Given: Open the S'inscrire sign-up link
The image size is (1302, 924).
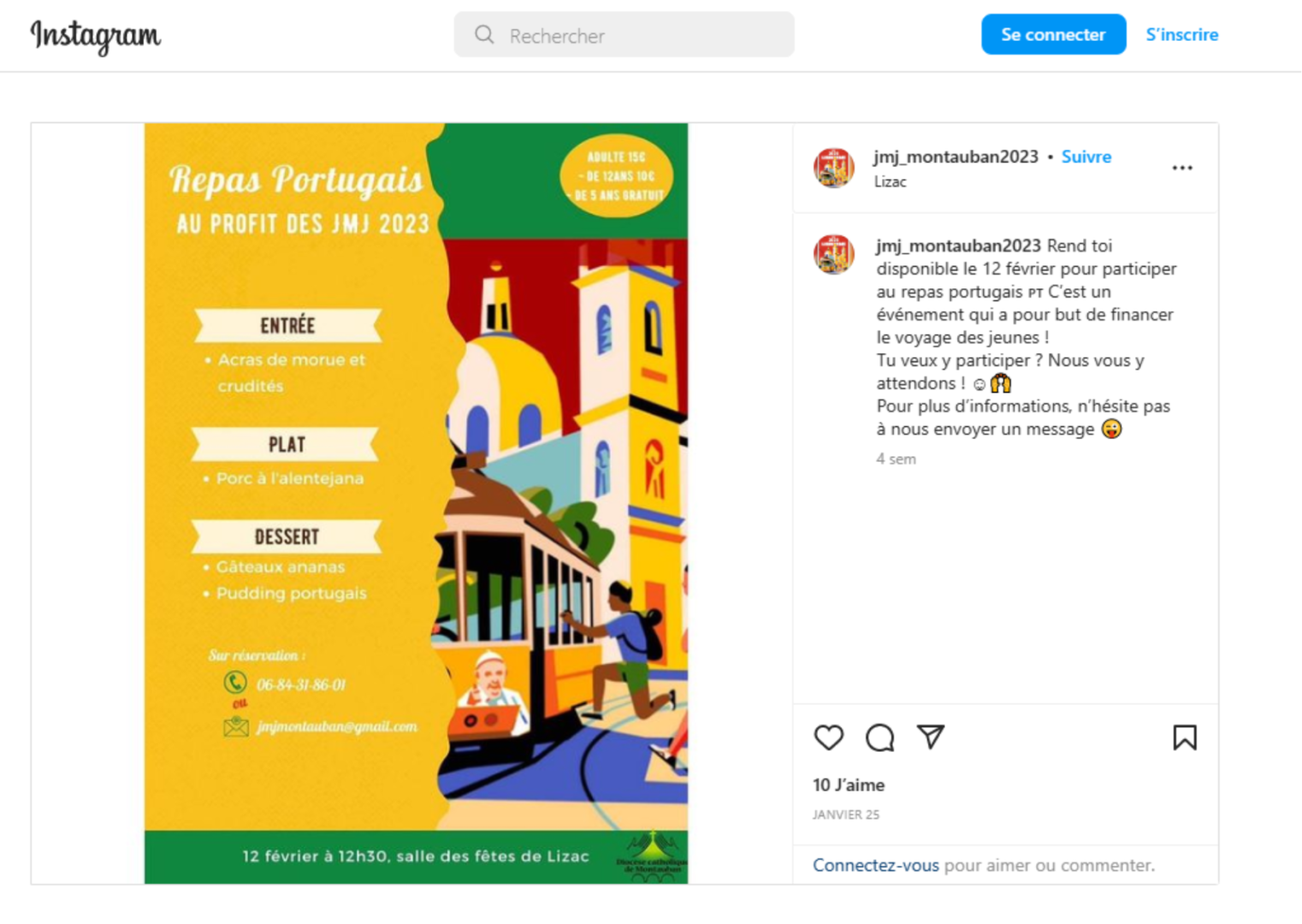Looking at the screenshot, I should tap(1182, 34).
